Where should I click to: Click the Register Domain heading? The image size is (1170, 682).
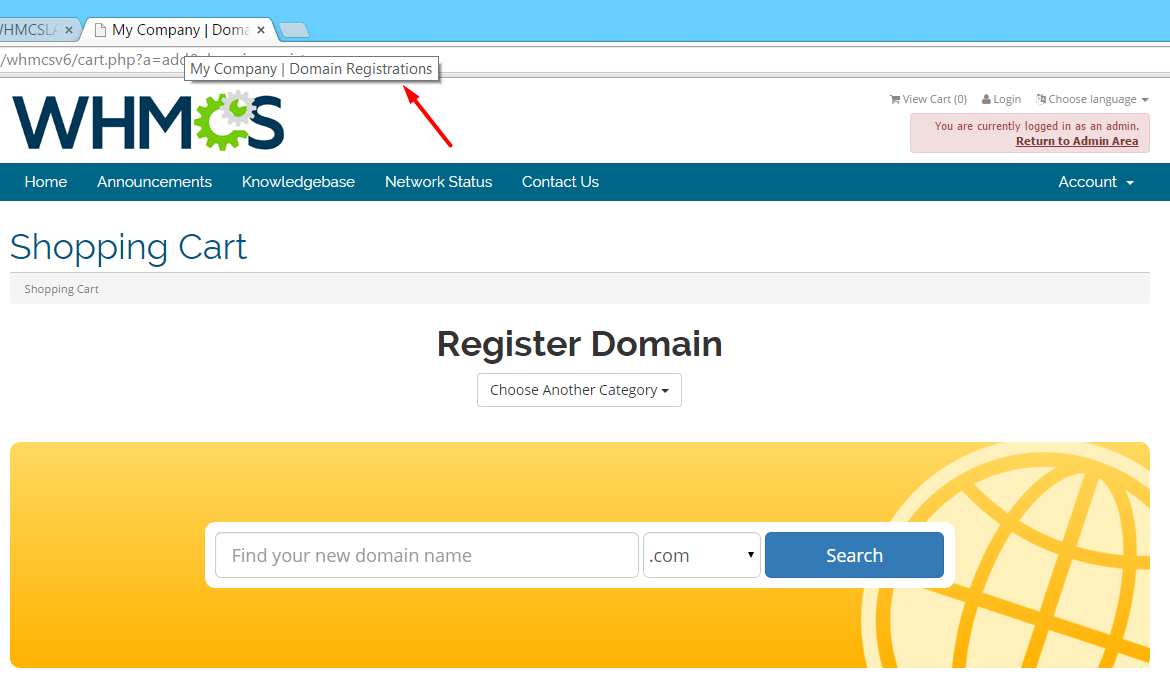coord(580,344)
